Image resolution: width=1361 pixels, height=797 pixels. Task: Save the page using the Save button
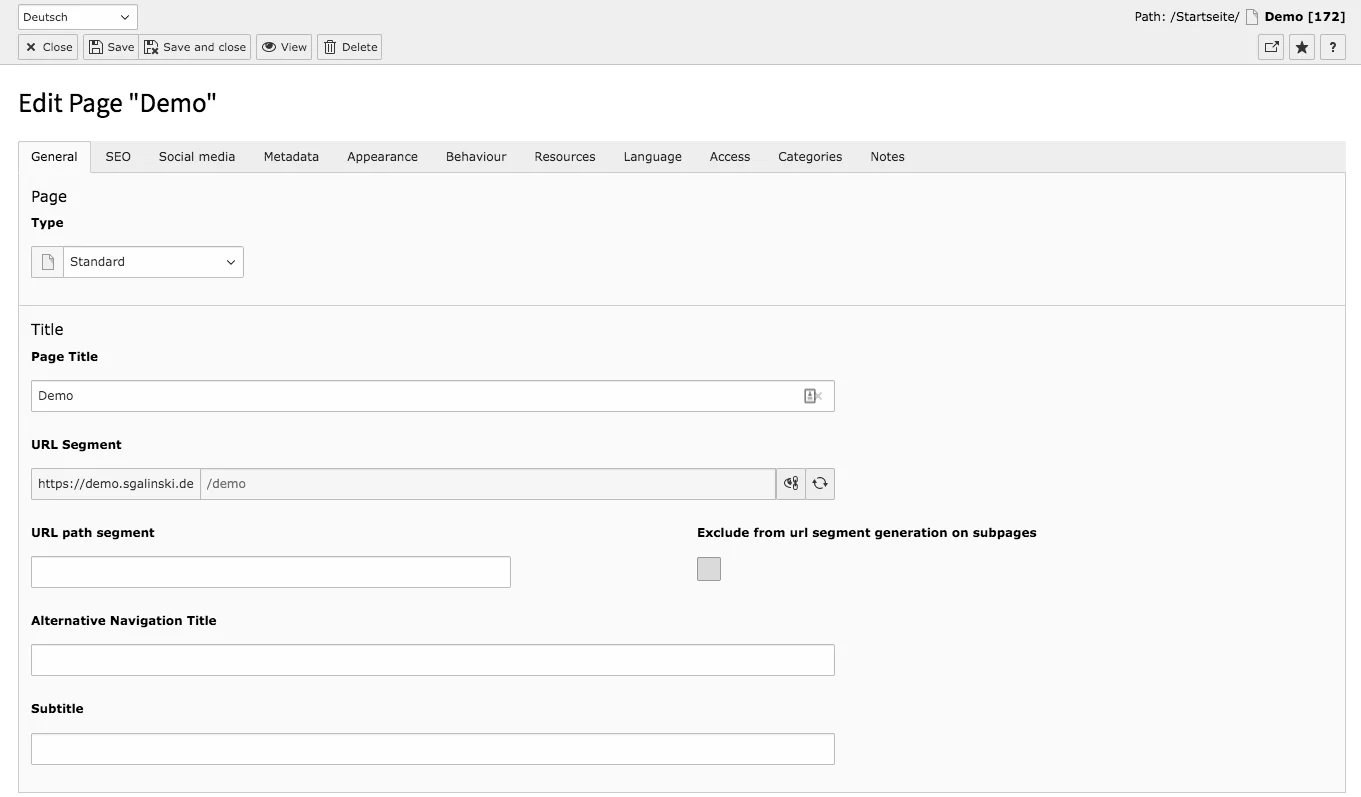point(110,46)
